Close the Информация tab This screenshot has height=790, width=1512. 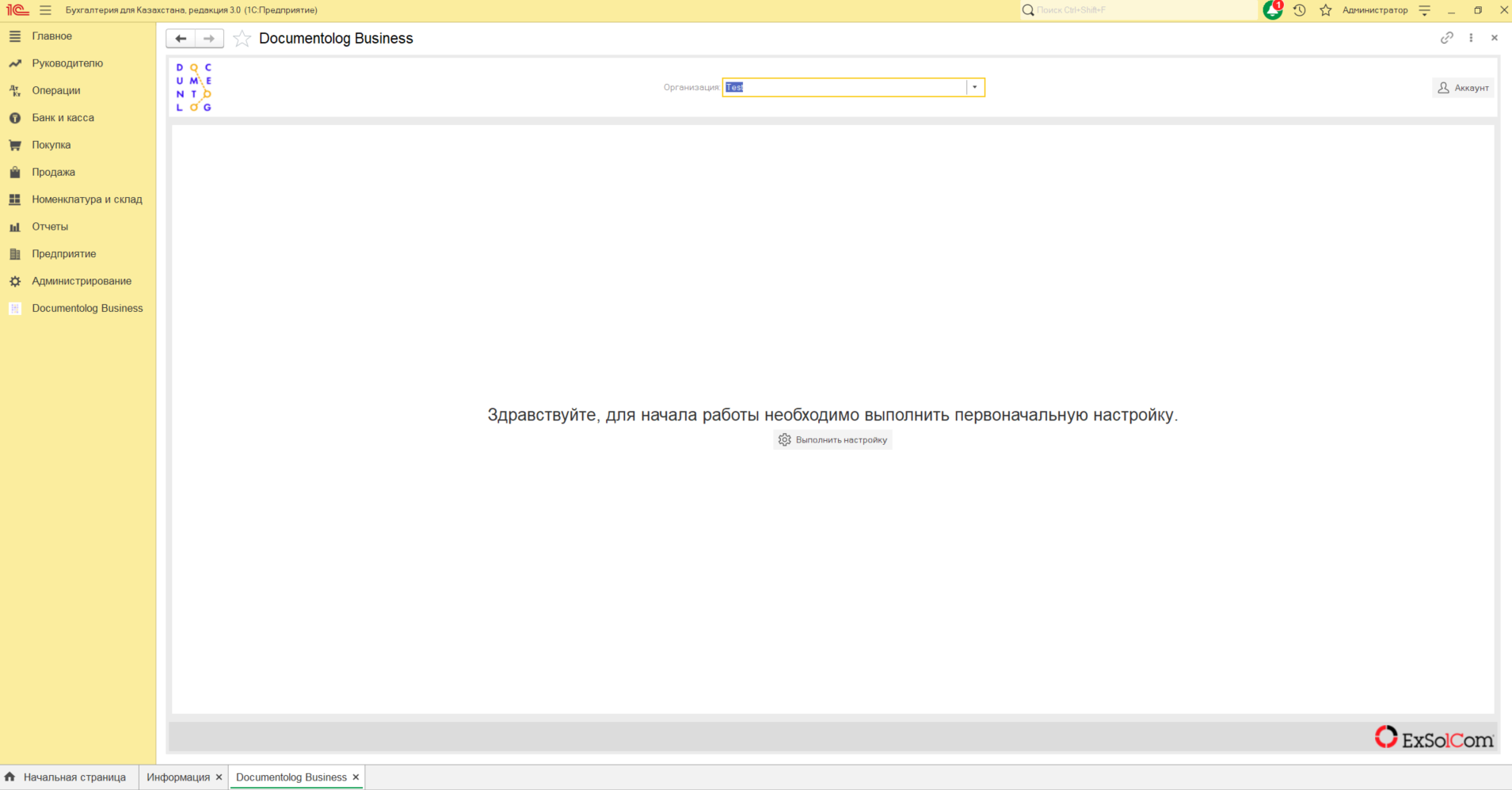(x=219, y=777)
